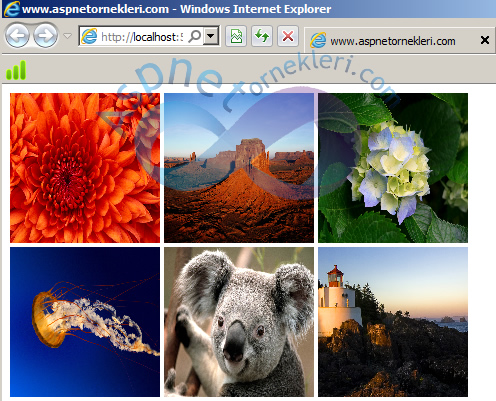Go forward with the Forward arrow button
Viewport: 496px width, 401px height.
45,35
